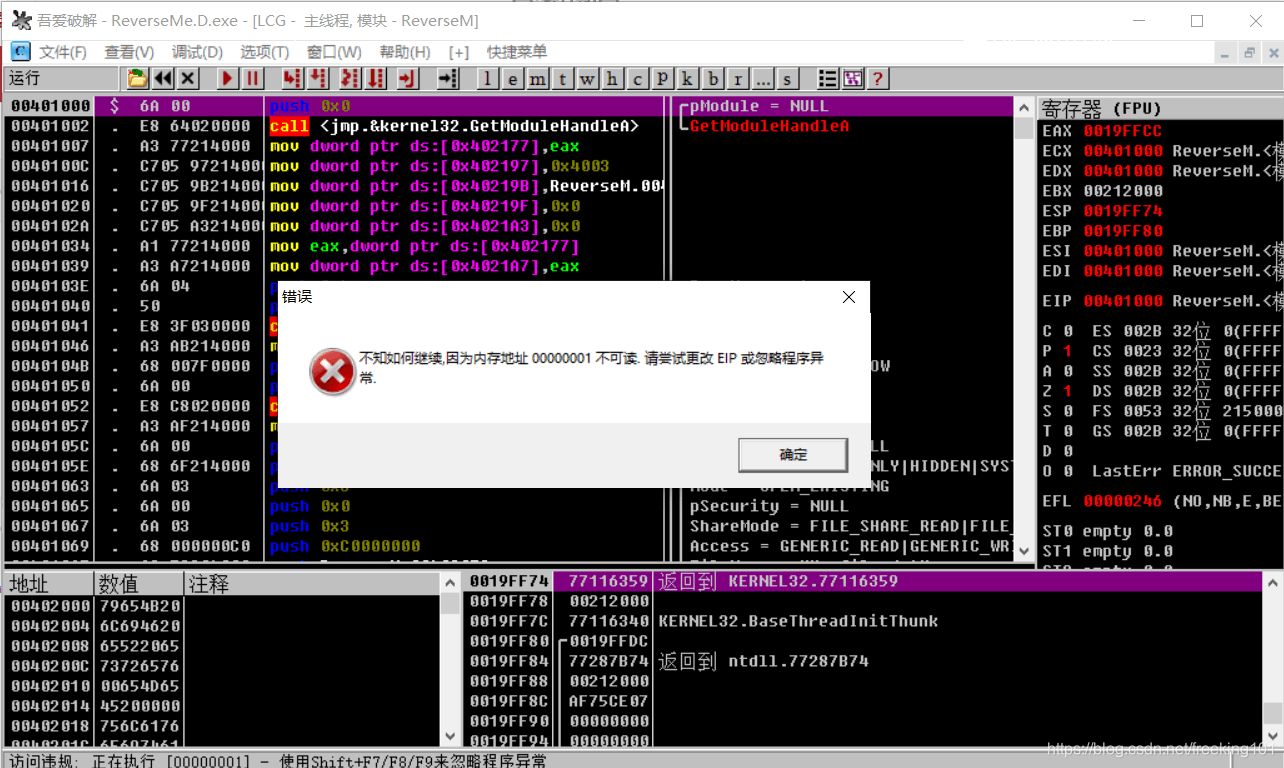Show the run trace via '...' button
This screenshot has width=1284, height=768.
coord(763,79)
